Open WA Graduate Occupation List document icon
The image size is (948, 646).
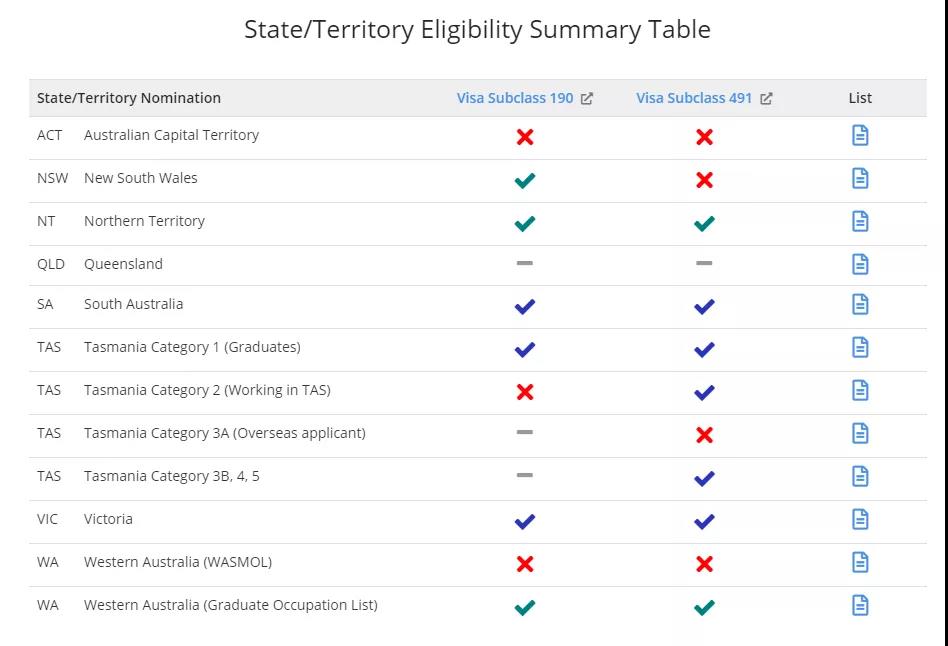pos(860,605)
